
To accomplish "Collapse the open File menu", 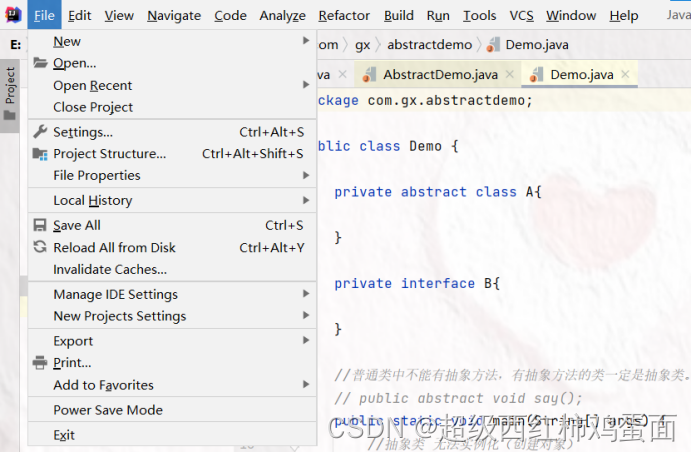I will click(44, 15).
